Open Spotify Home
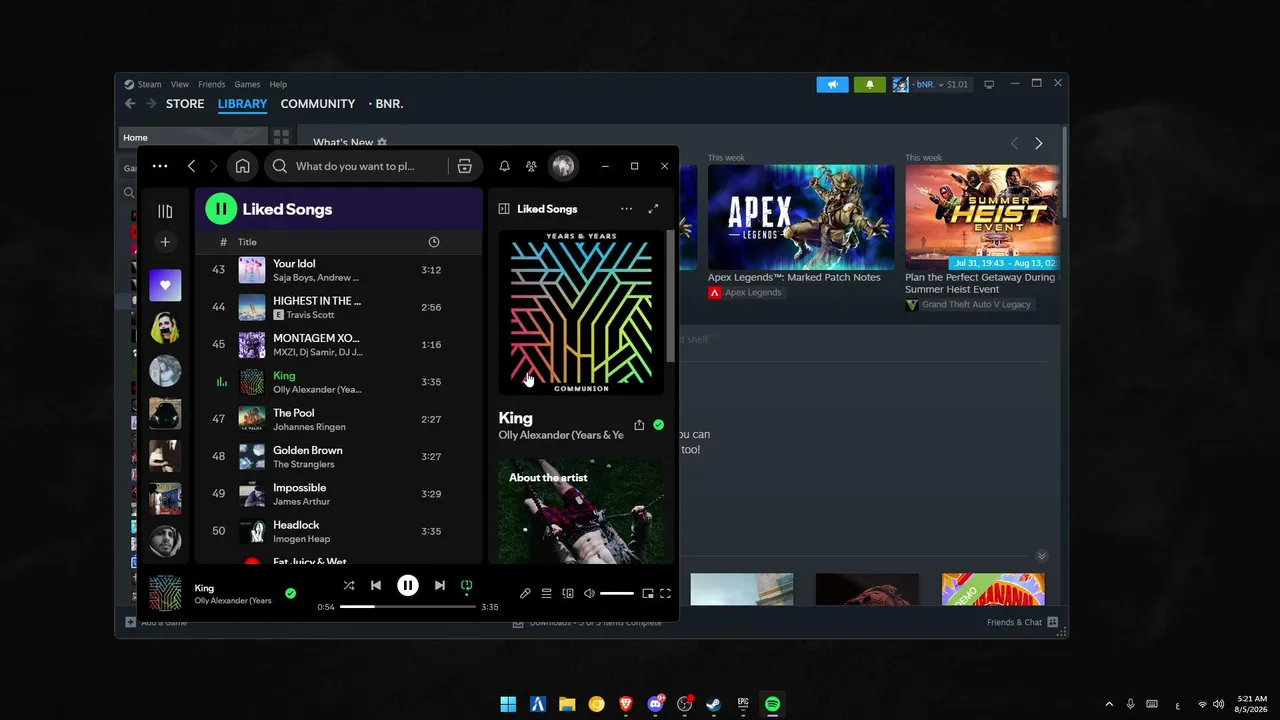The width and height of the screenshot is (1280, 720). (242, 166)
